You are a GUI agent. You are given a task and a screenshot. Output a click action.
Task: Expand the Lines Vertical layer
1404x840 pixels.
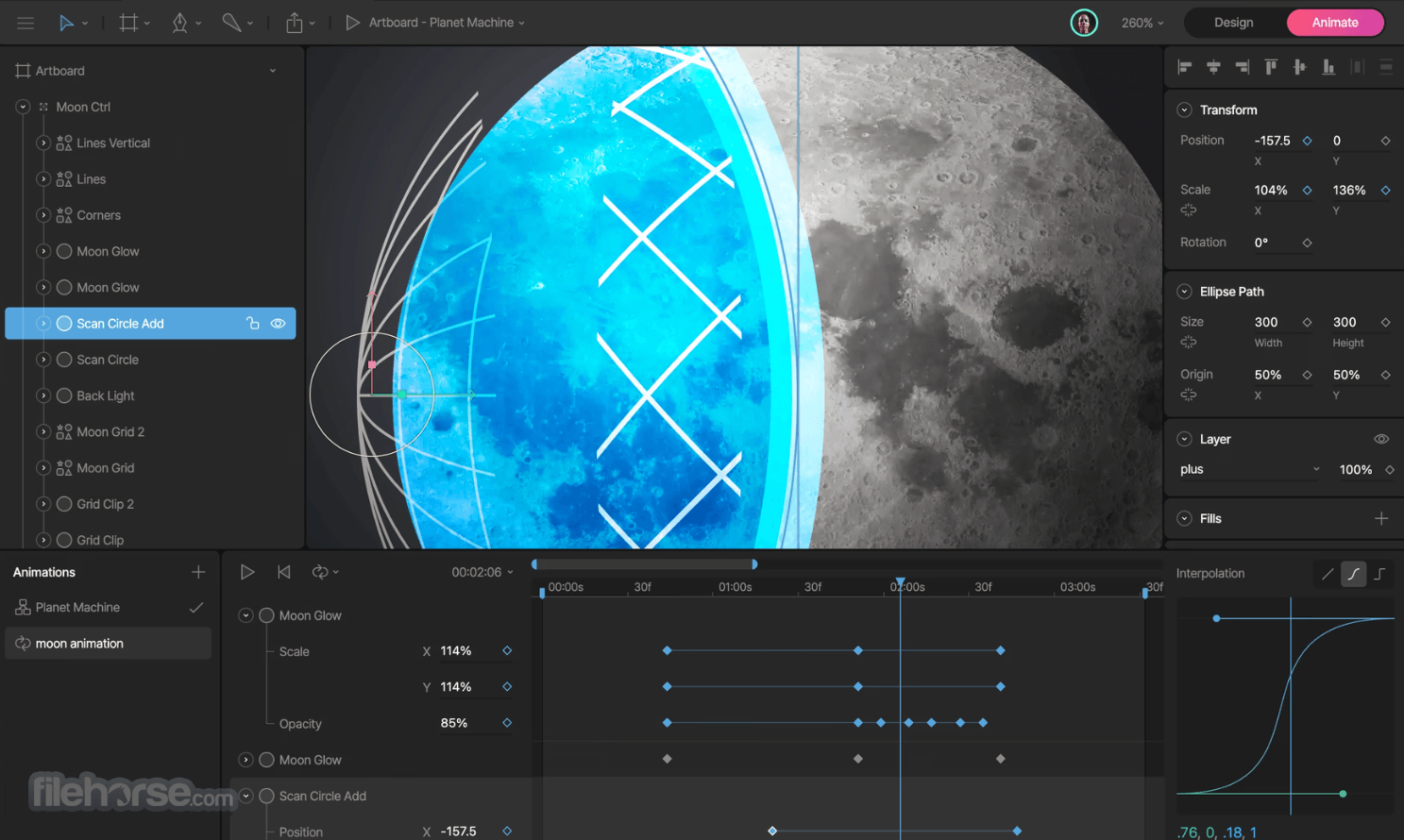tap(42, 143)
